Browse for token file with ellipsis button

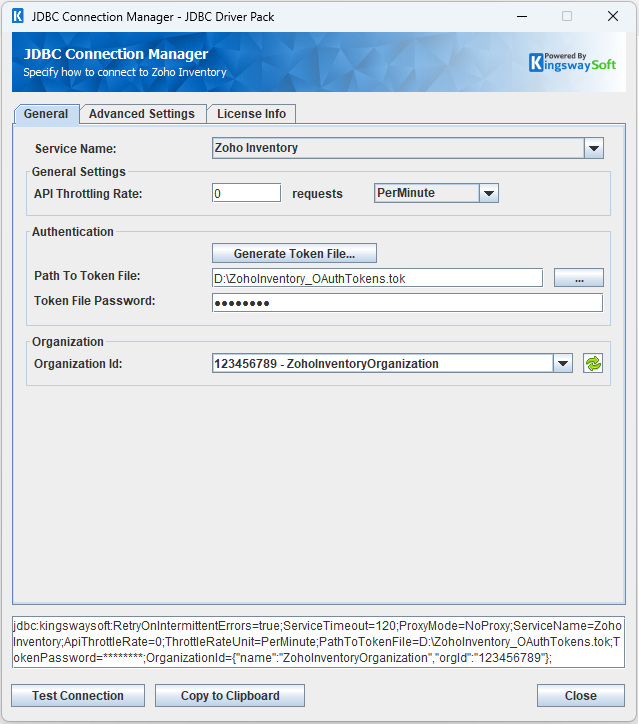(x=579, y=279)
